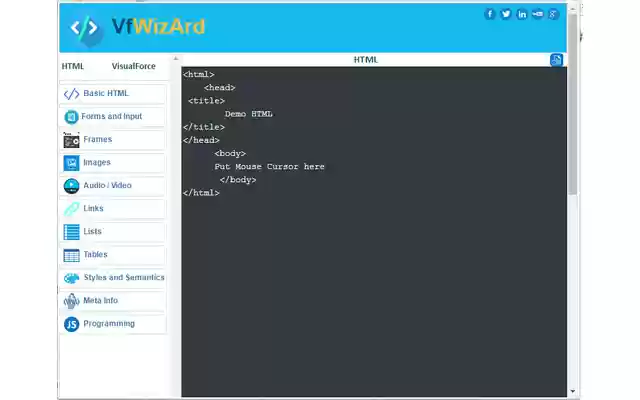640x400 pixels.
Task: Open the Basic HTML category
Action: [x=113, y=93]
